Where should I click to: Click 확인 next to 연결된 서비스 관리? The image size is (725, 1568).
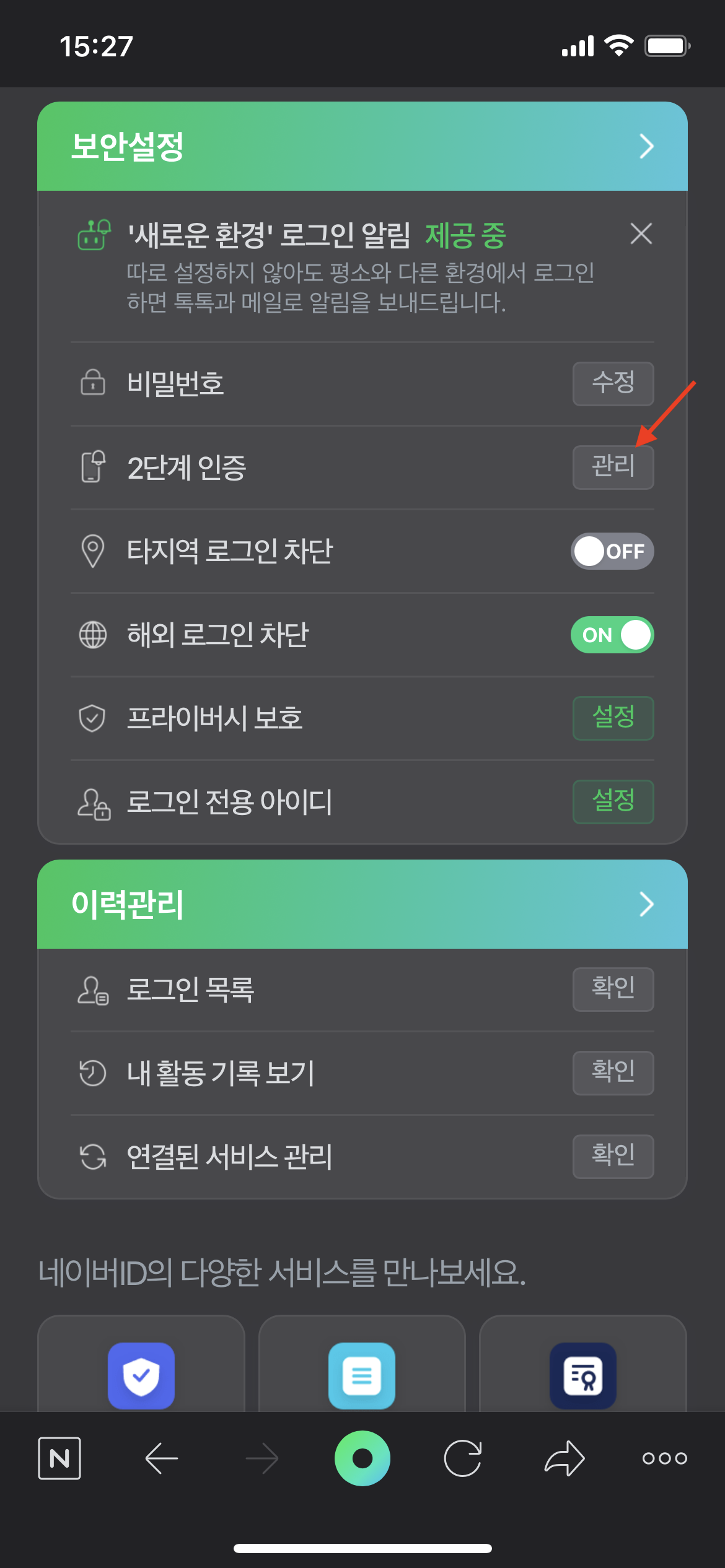613,1156
